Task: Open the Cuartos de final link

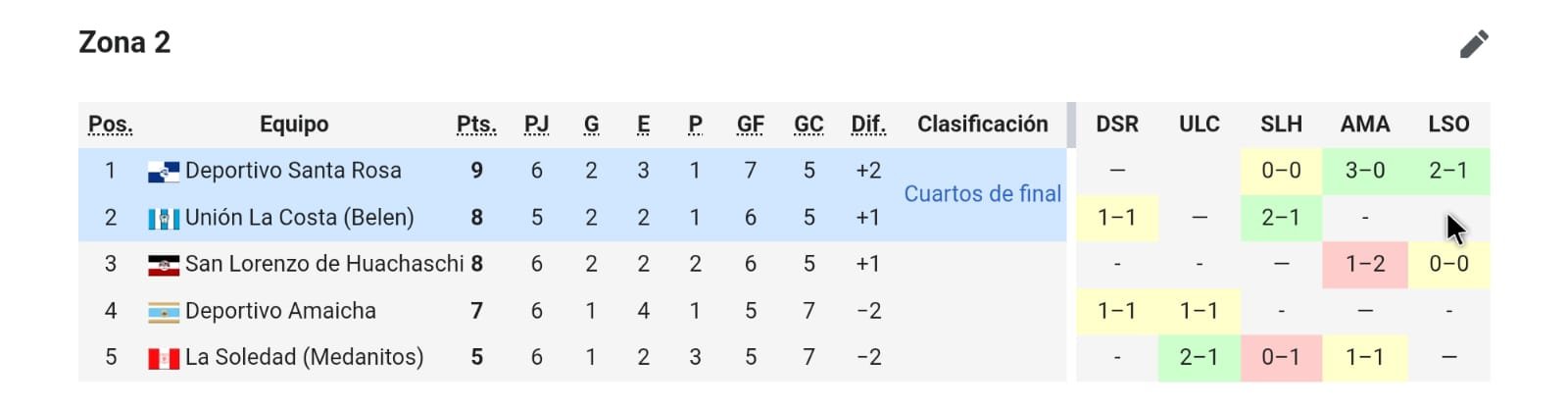Action: pyautogui.click(x=982, y=194)
